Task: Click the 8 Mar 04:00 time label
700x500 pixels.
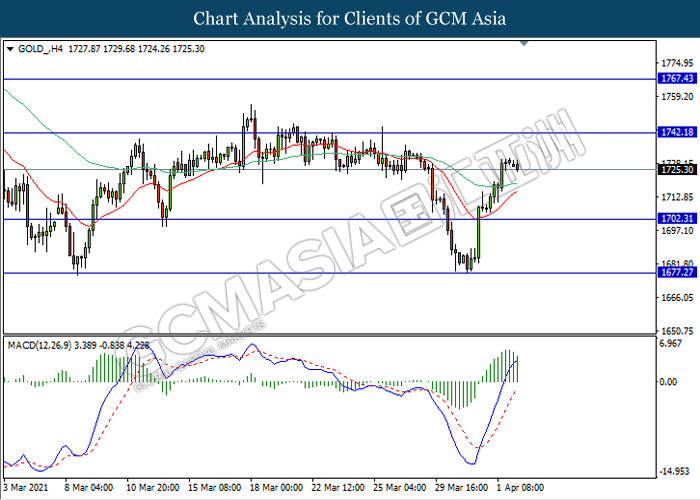Action: [x=87, y=487]
